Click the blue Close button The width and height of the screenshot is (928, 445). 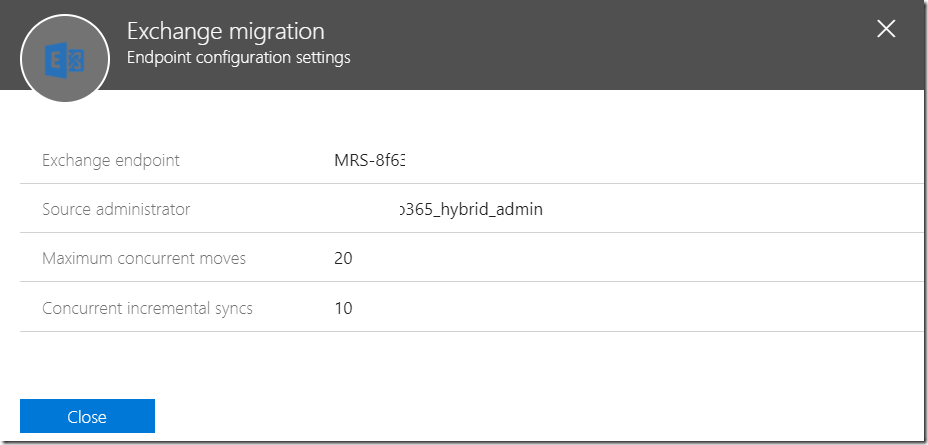87,416
